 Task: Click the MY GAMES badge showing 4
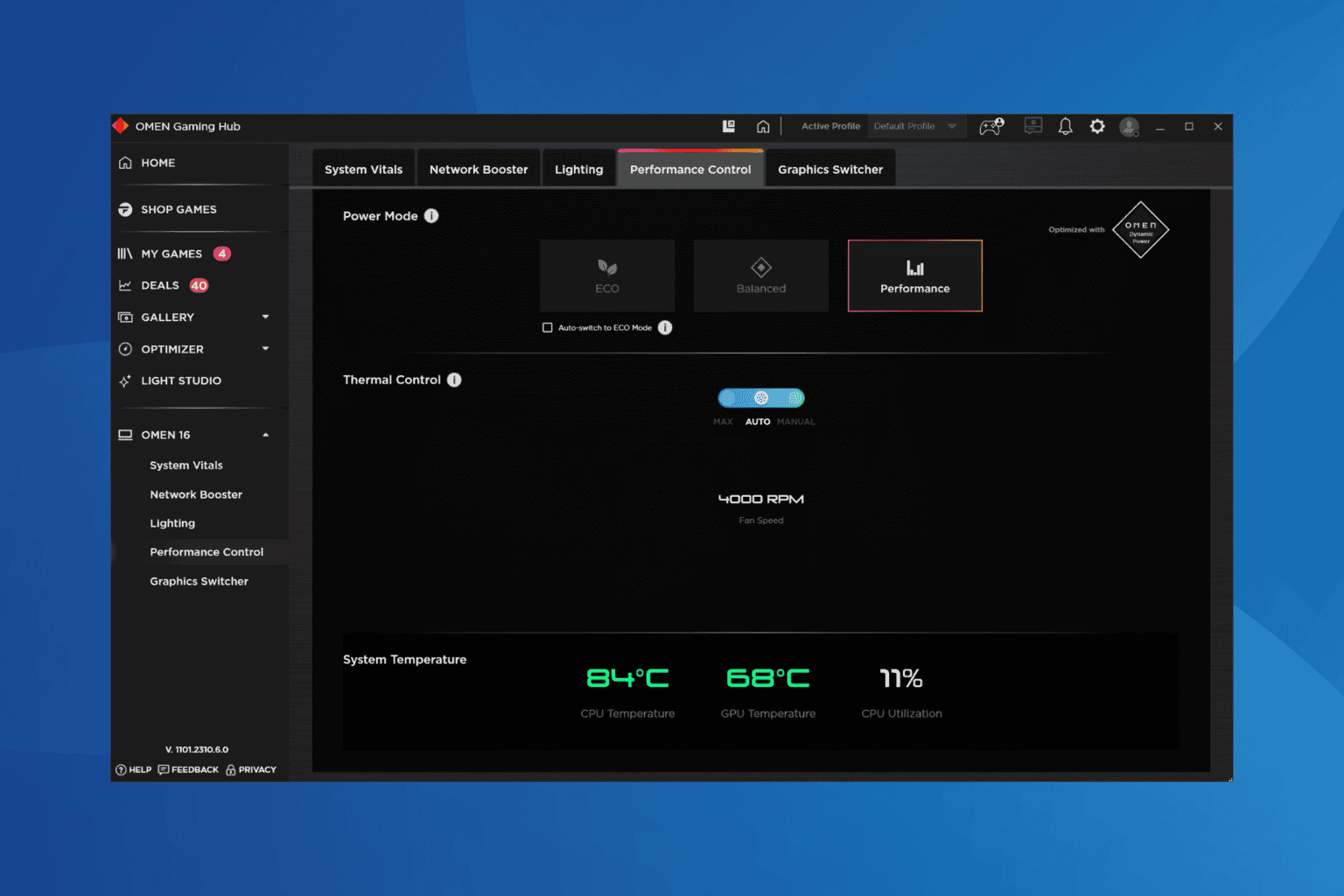[x=222, y=254]
